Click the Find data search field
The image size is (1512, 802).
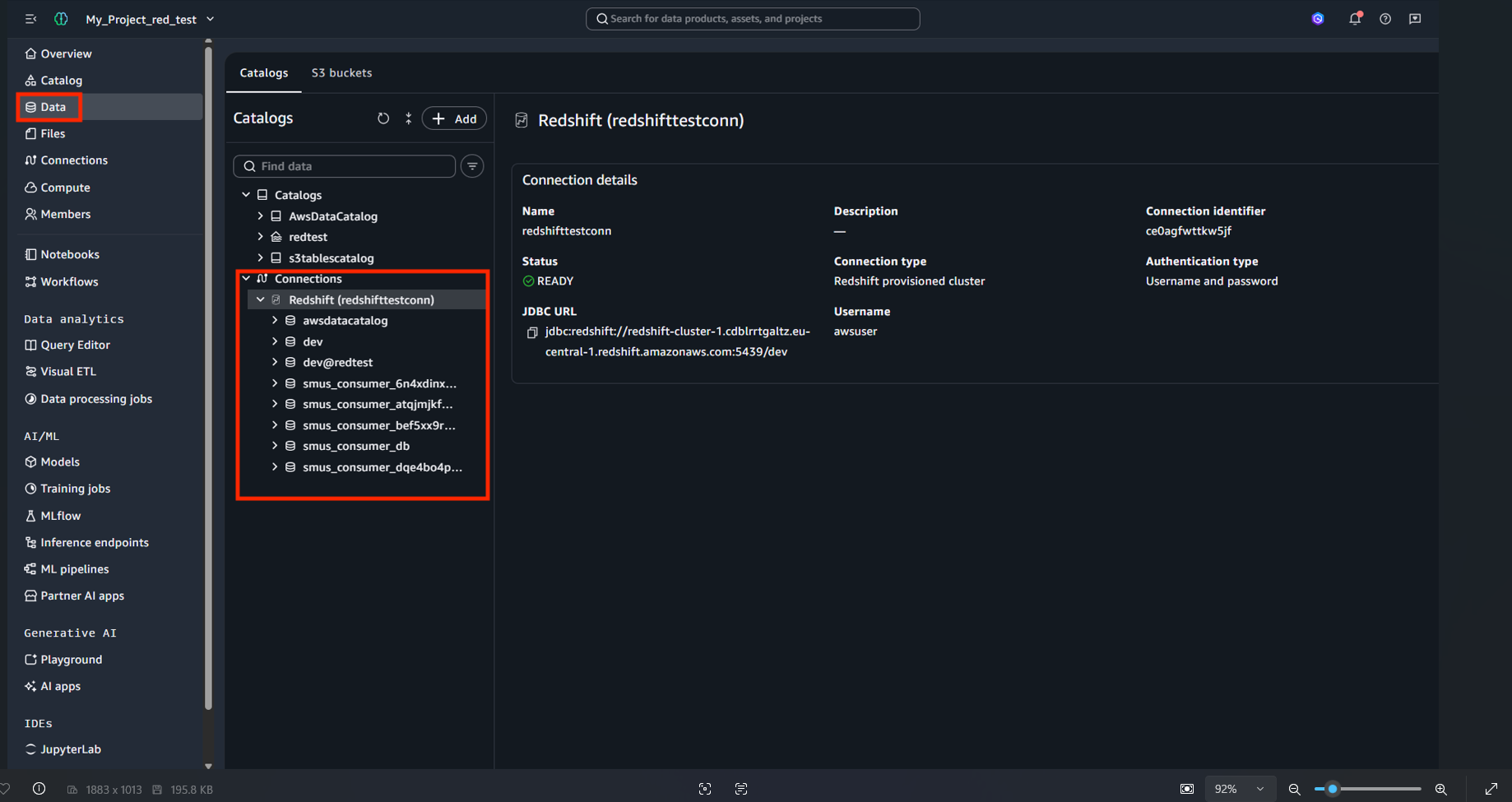click(x=345, y=166)
